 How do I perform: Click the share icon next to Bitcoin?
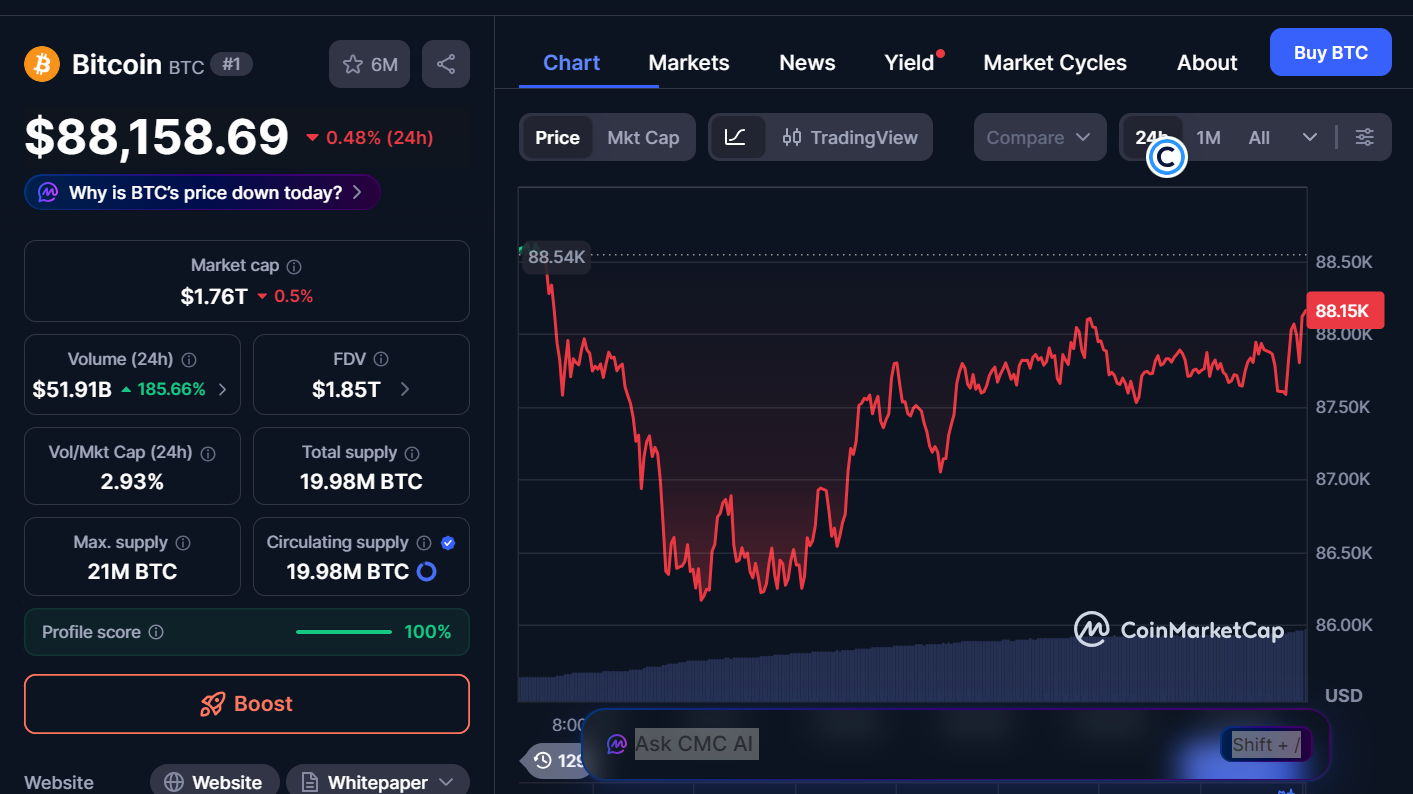pos(446,65)
